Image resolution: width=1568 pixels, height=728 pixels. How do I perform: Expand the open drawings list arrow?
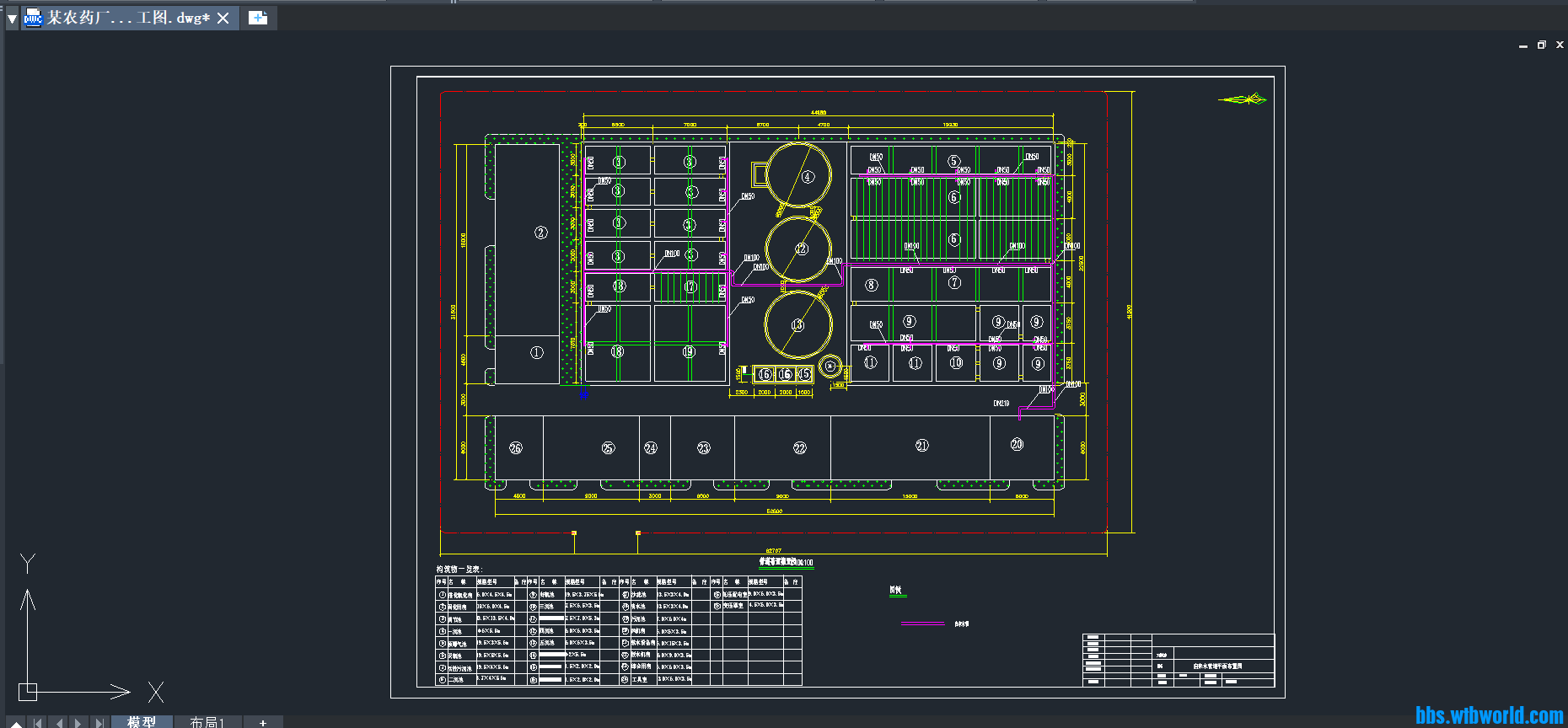tap(12, 18)
